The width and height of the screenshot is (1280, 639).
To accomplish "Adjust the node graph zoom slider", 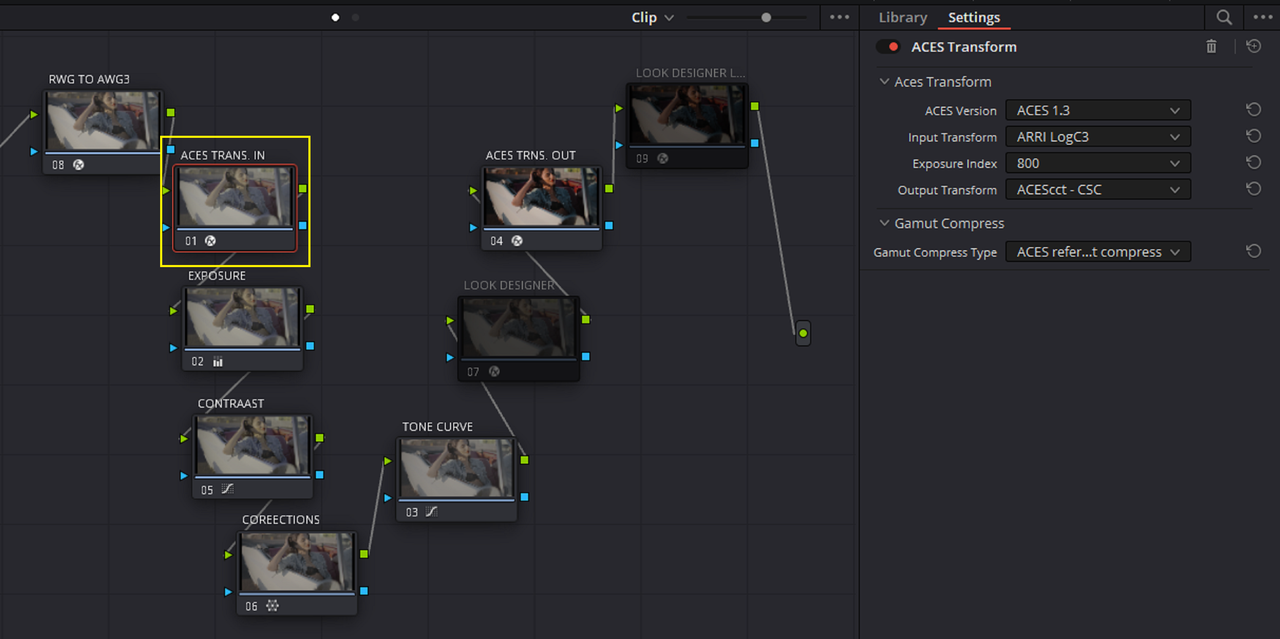I will 766,17.
